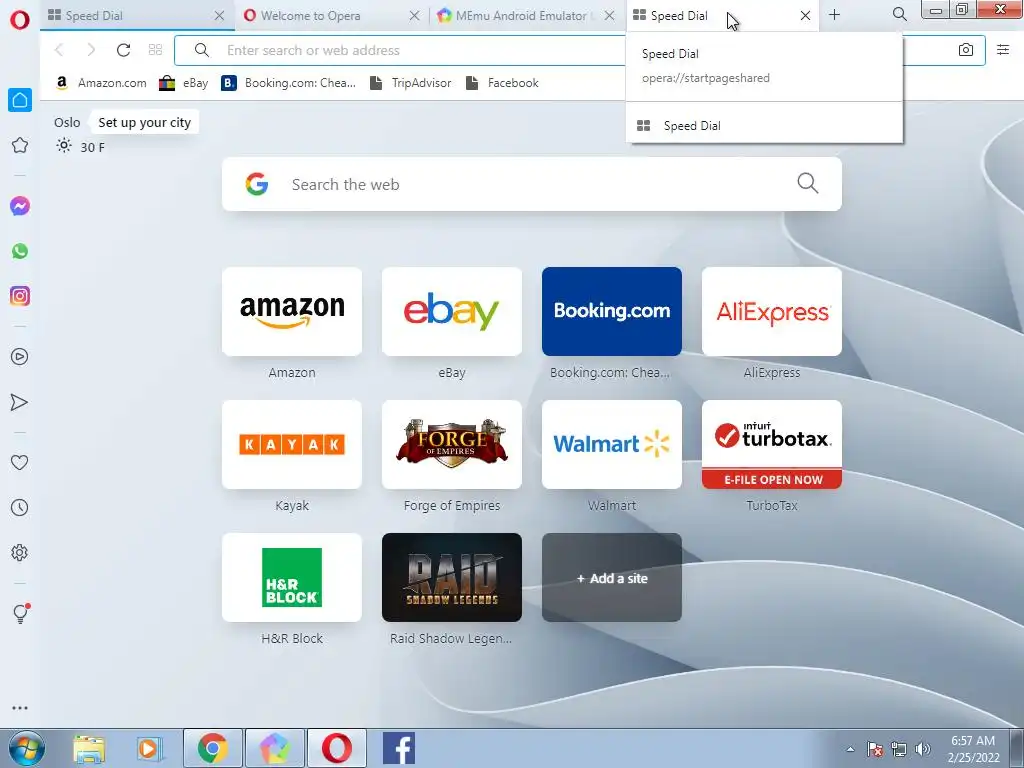Open a new tab with the plus button
The width and height of the screenshot is (1024, 768).
point(835,14)
